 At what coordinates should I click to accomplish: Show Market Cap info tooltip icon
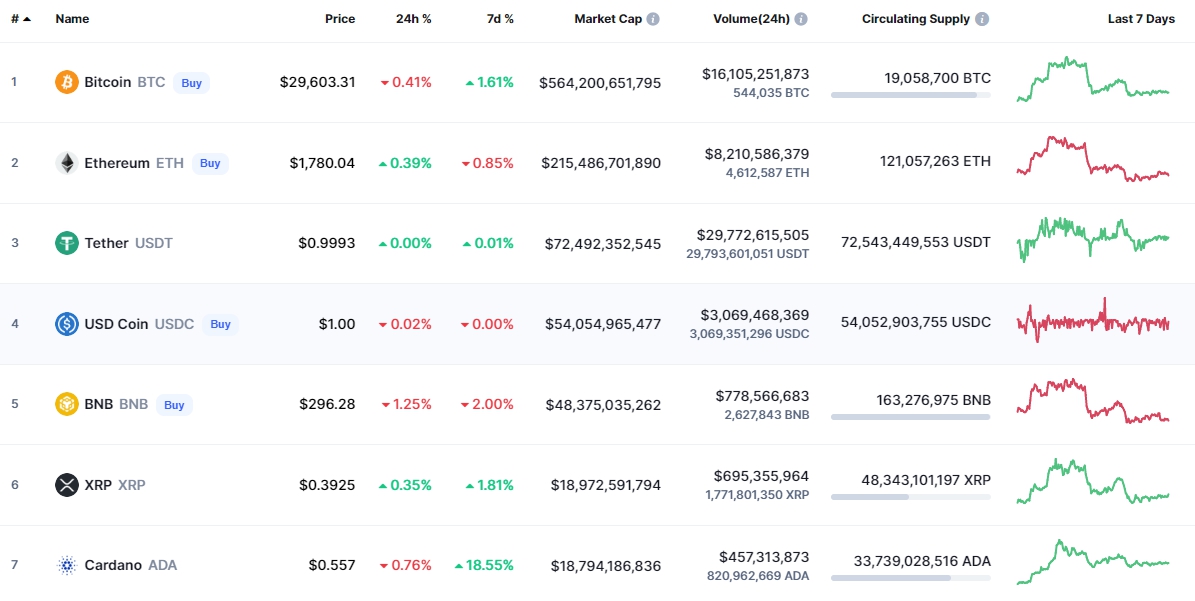[x=653, y=19]
